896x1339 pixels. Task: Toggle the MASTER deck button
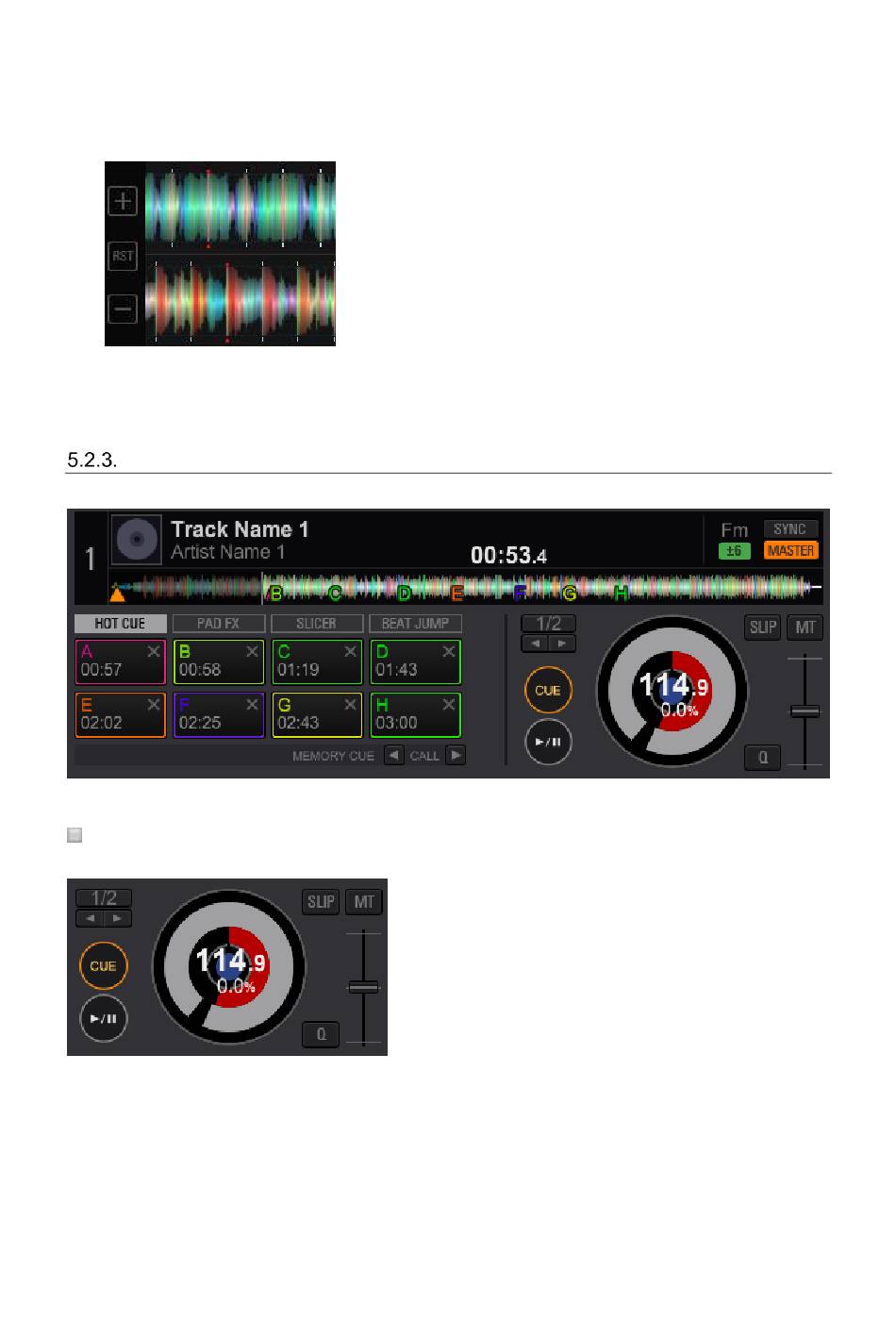click(x=790, y=550)
